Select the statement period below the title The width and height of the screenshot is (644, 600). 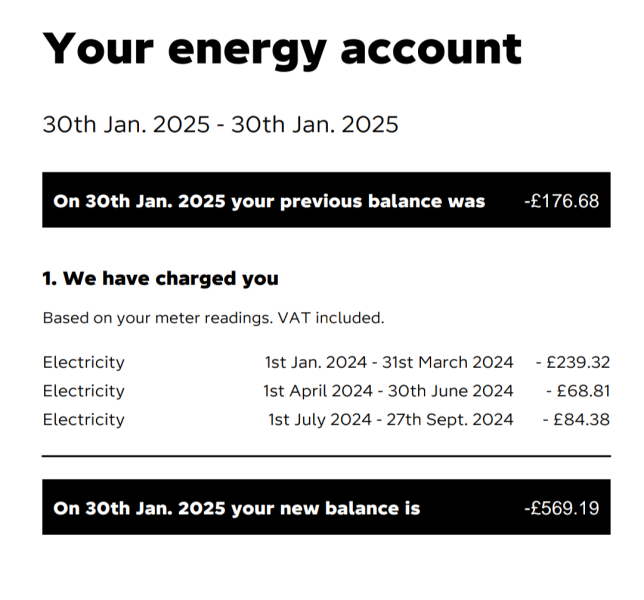coord(220,125)
